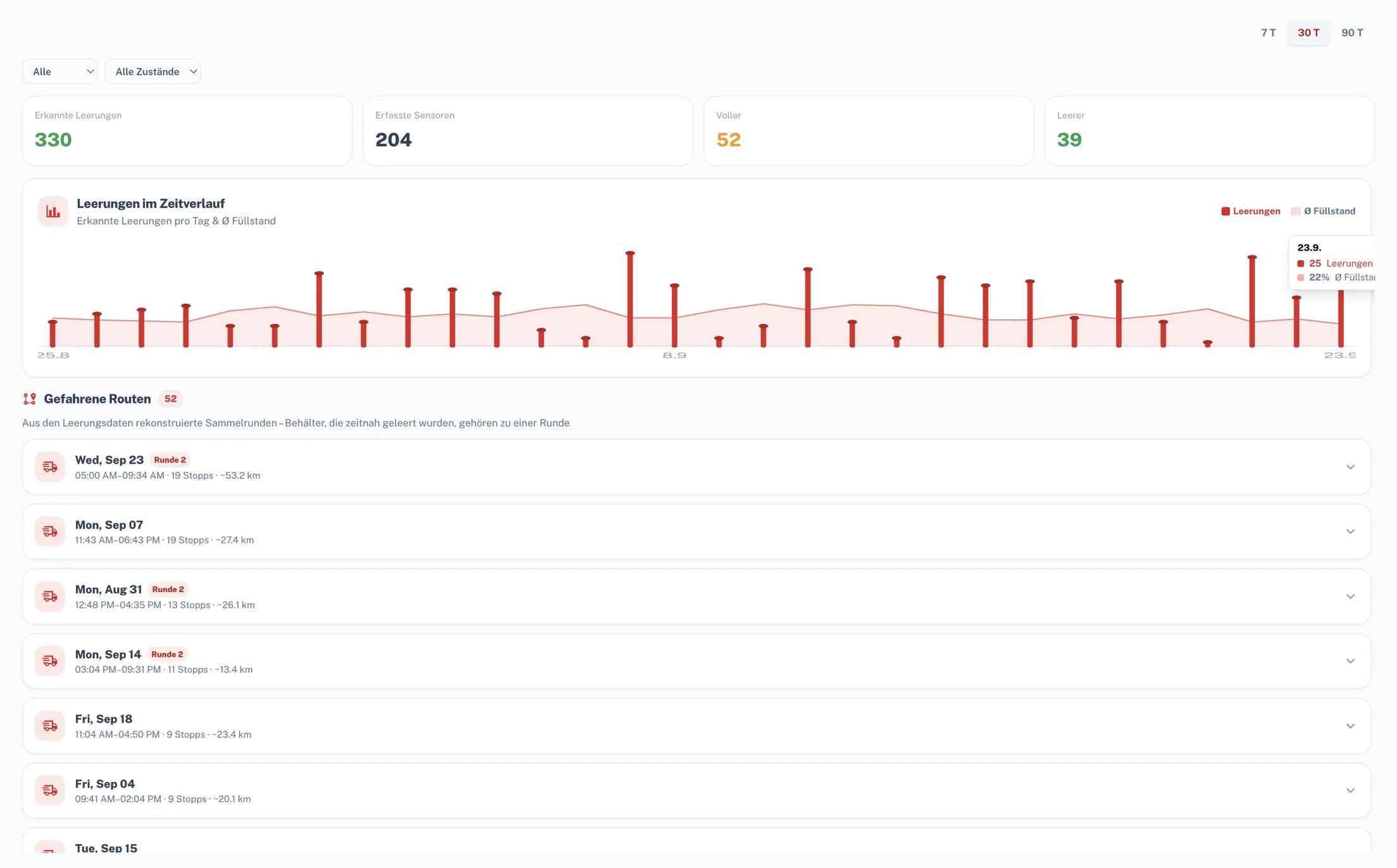Click the chart bar above the 25.8 label
This screenshot has width=1397, height=868.
tap(53, 334)
